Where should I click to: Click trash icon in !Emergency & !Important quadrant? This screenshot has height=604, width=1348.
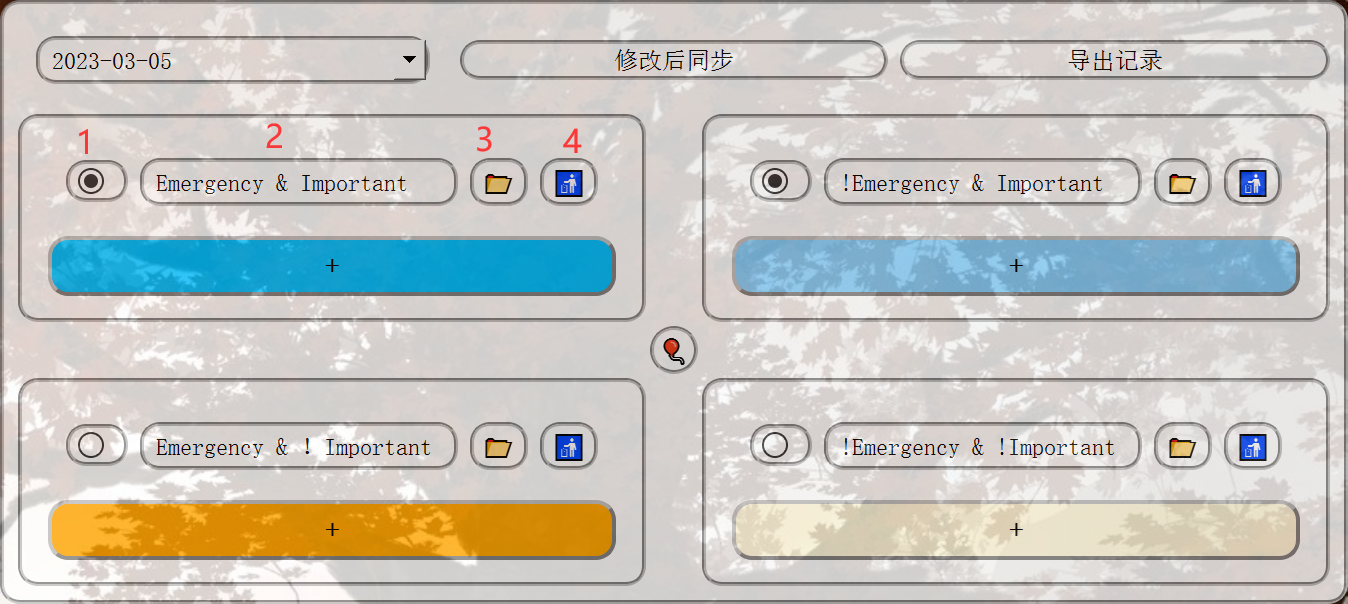pyautogui.click(x=1252, y=447)
